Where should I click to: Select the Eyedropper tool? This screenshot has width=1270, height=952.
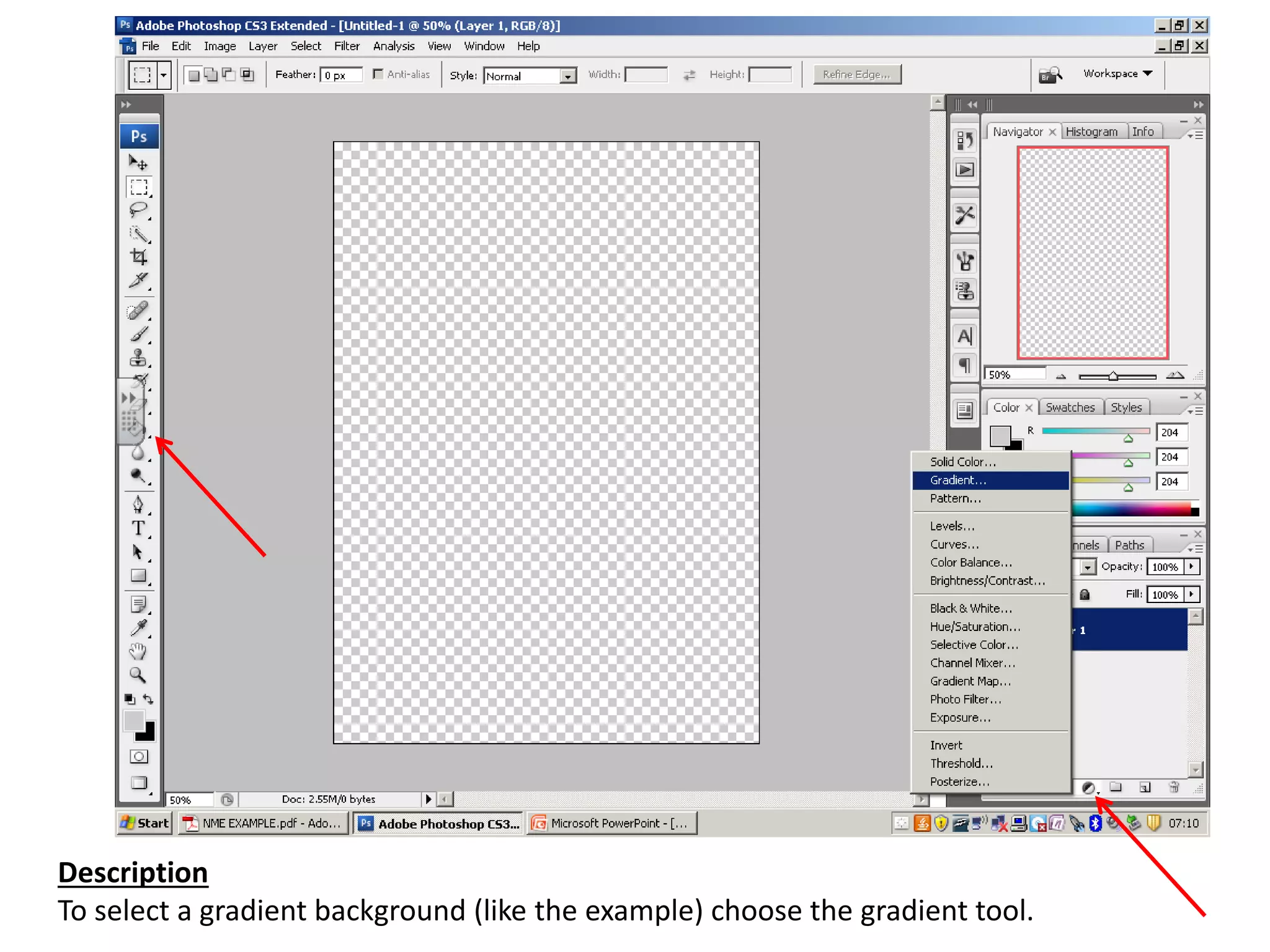pos(138,628)
